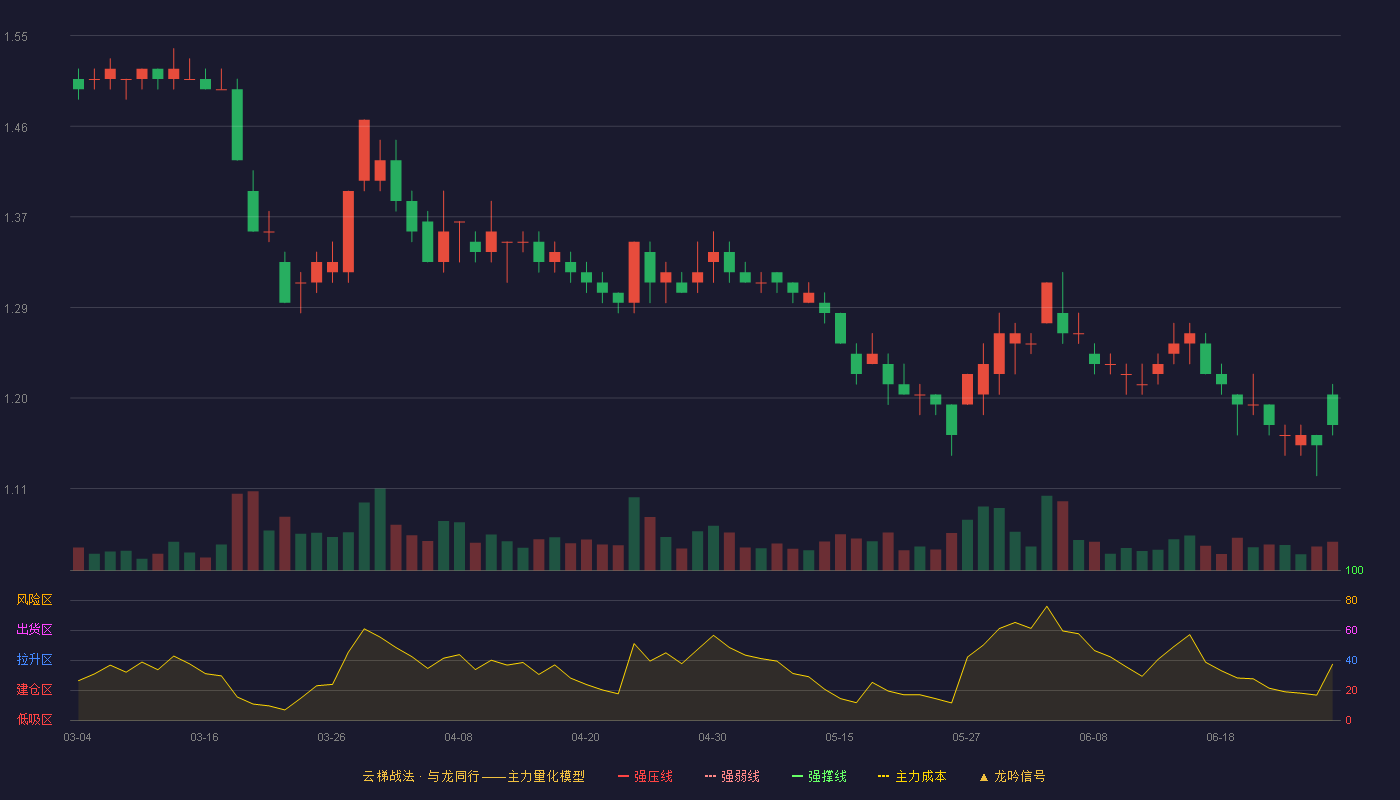Select the 建仓区 zone label

34,690
